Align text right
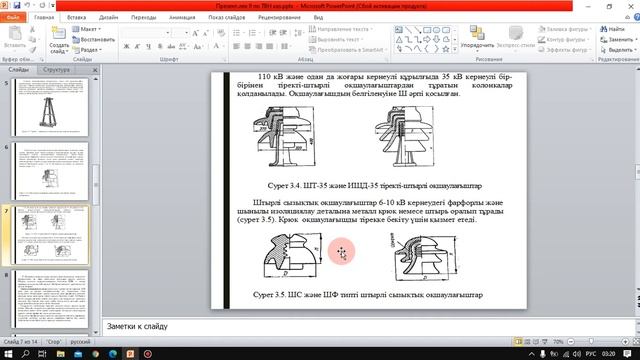 point(258,47)
